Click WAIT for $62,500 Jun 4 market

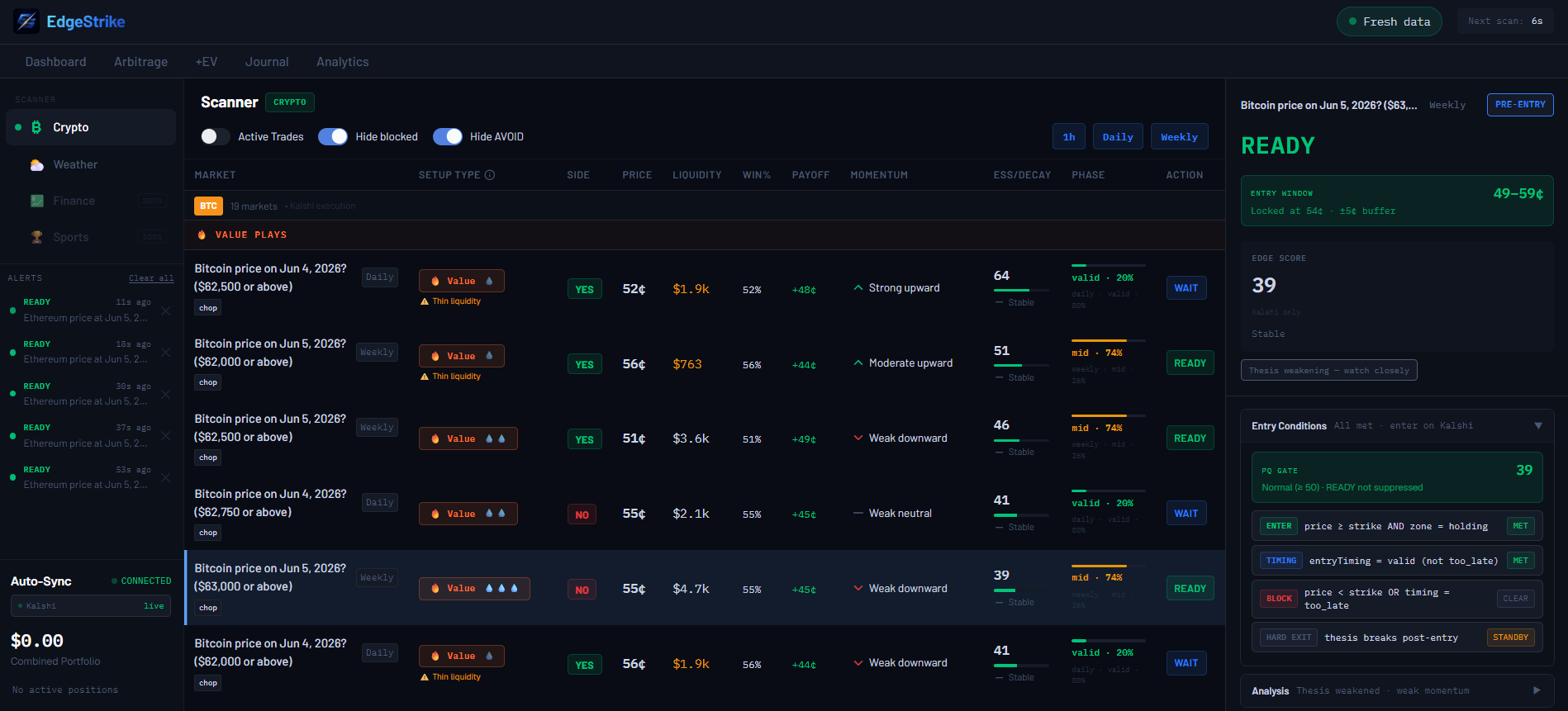[x=1186, y=288]
